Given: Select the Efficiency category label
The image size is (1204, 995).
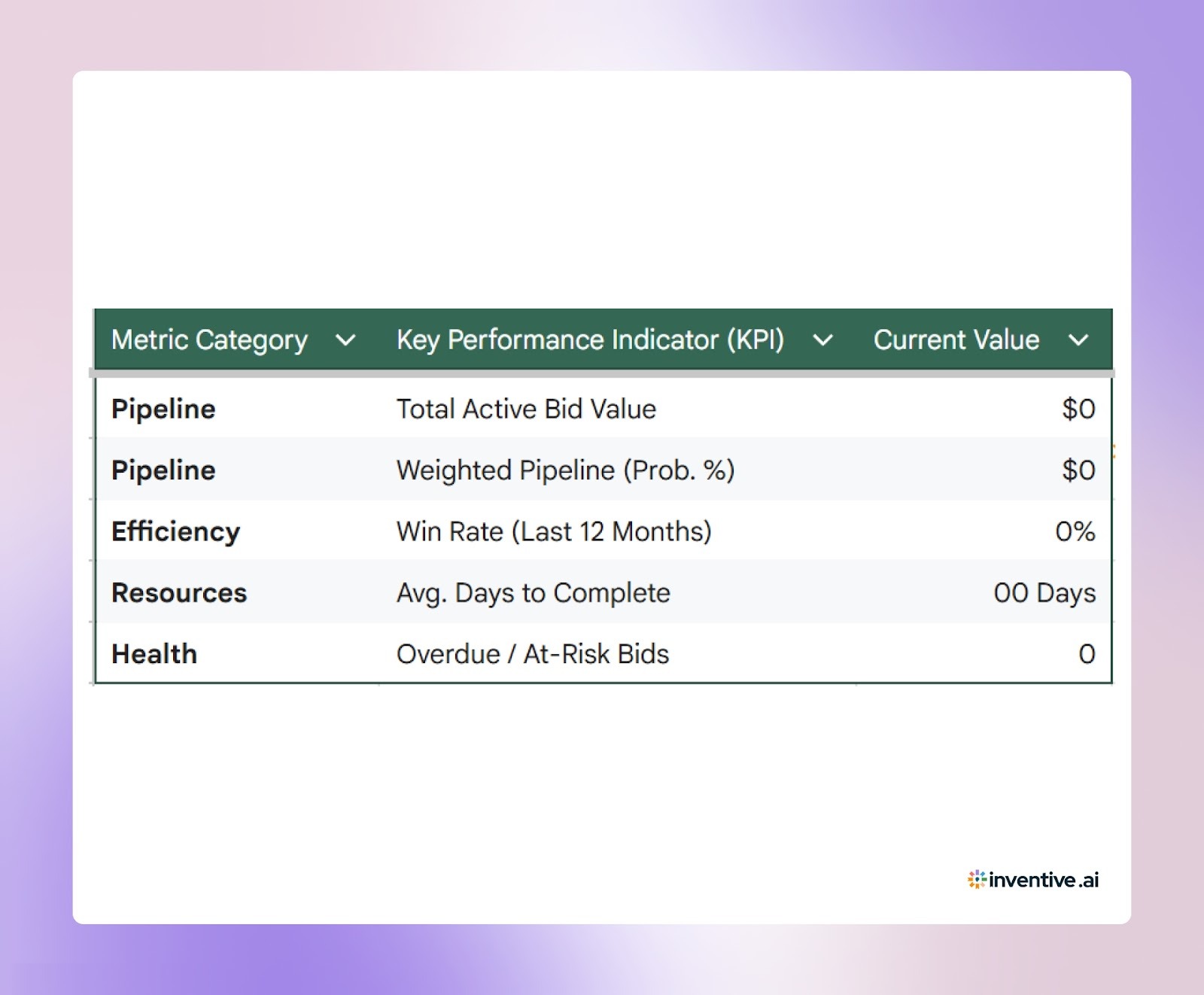Looking at the screenshot, I should click(x=175, y=531).
